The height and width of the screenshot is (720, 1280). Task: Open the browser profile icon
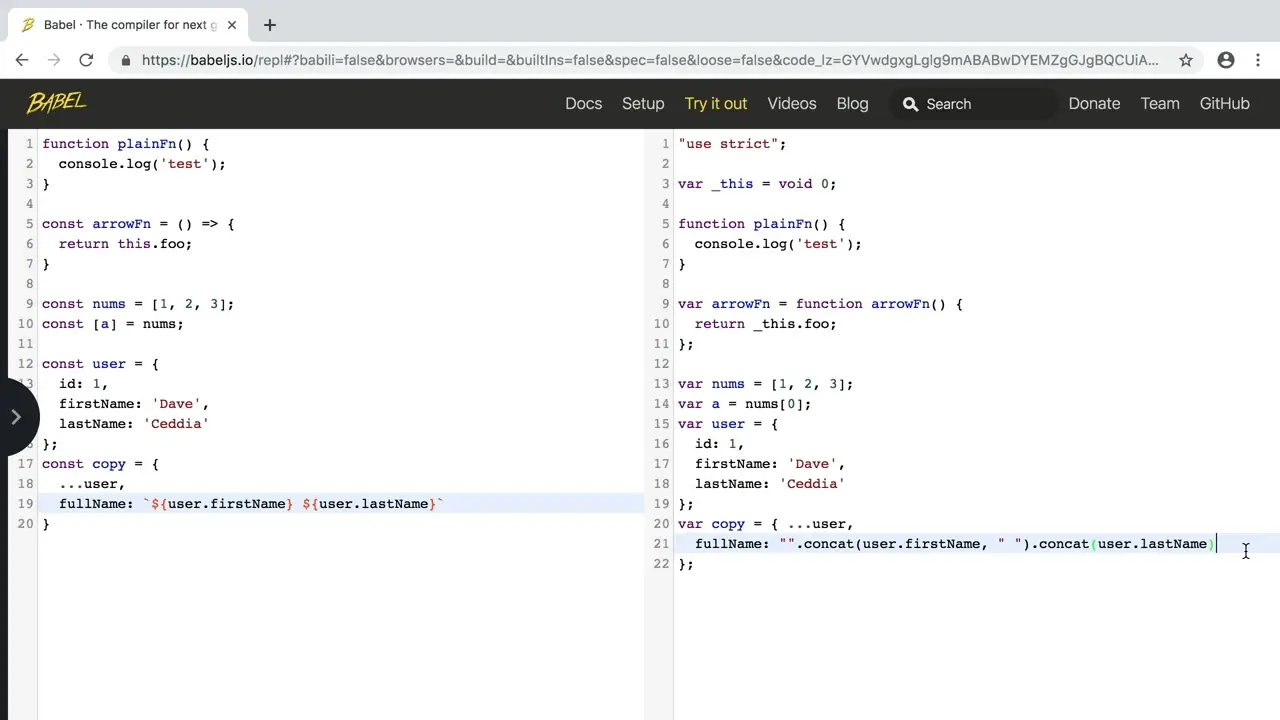tap(1226, 60)
